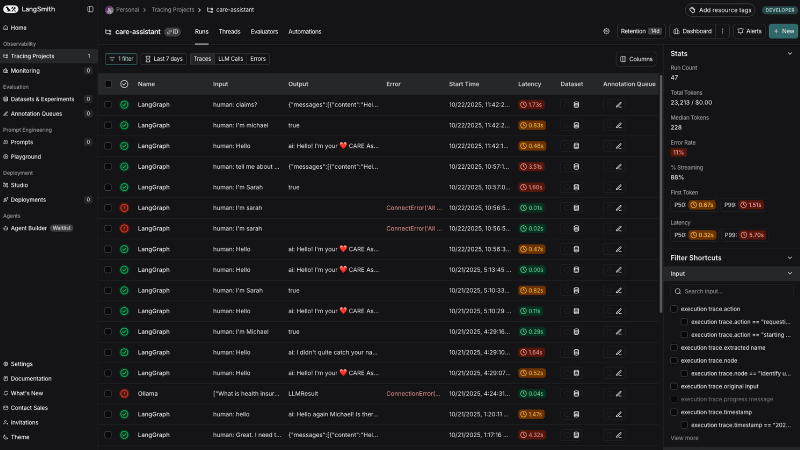Viewport: 800px width, 450px height.
Task: Check execution trace.extracted name filter
Action: (674, 347)
